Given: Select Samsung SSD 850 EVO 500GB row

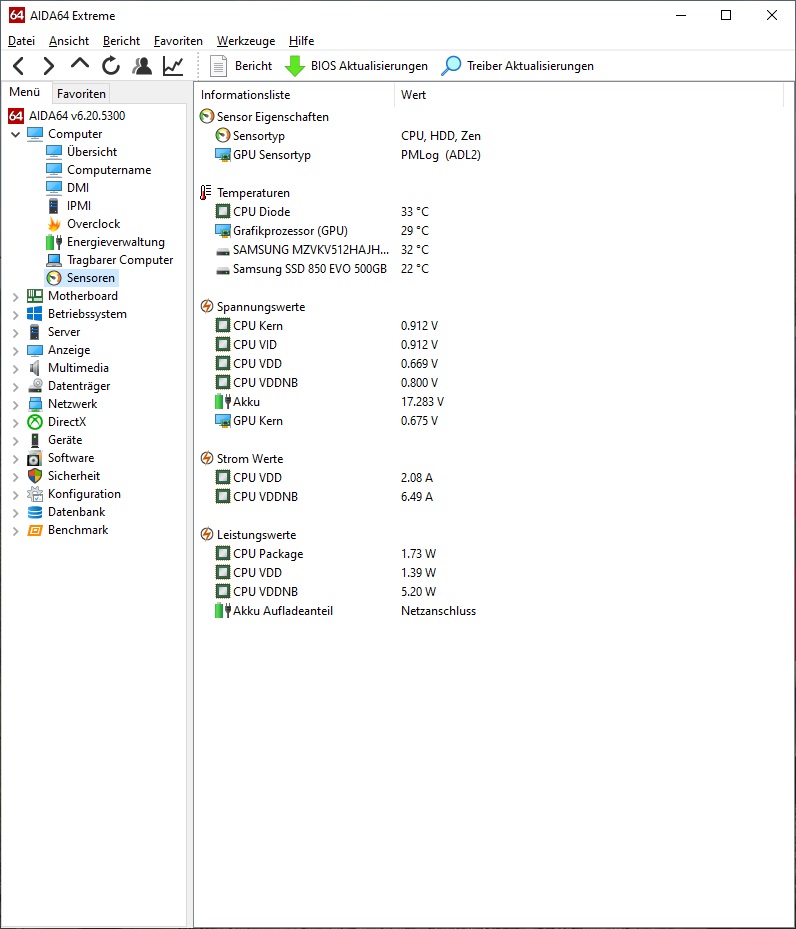Looking at the screenshot, I should tap(322, 268).
